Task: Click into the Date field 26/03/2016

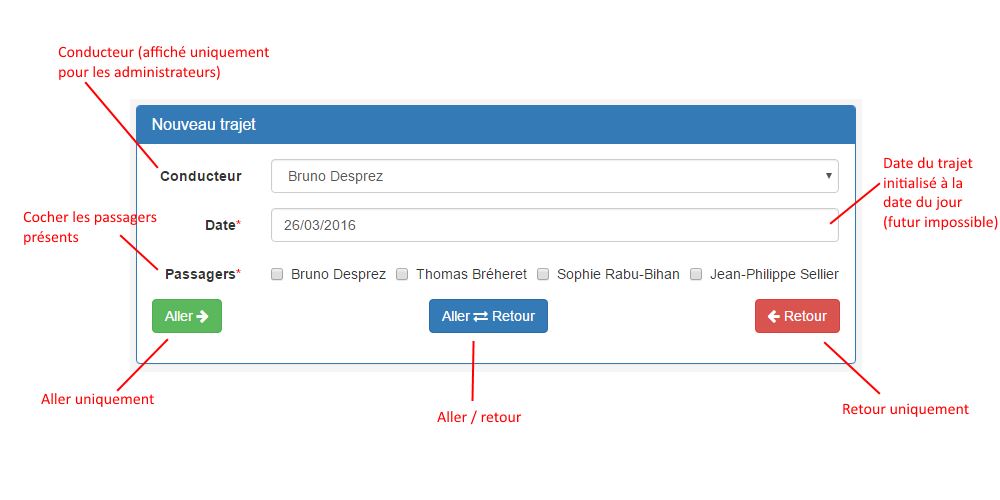Action: pos(550,225)
